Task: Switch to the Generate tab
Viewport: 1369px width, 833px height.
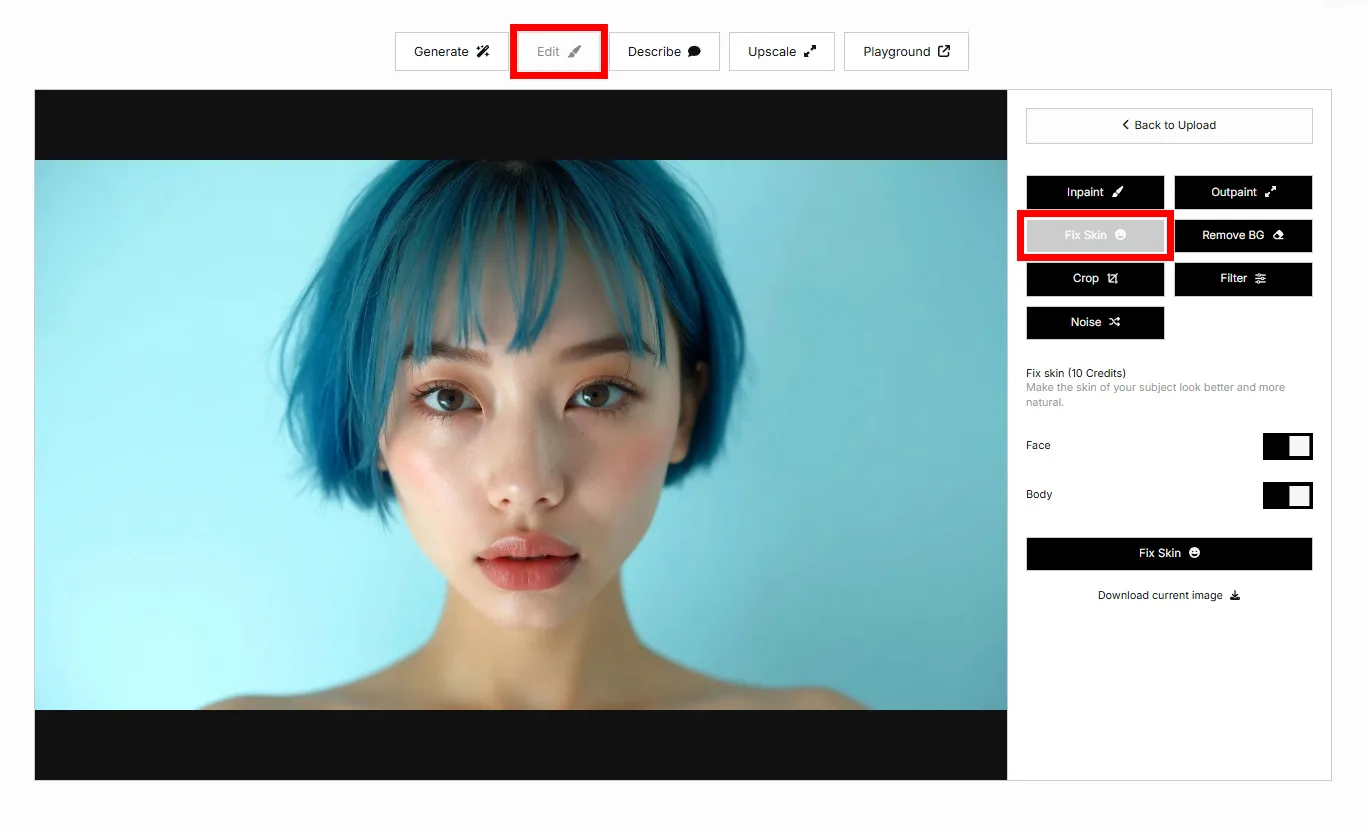Action: click(452, 51)
